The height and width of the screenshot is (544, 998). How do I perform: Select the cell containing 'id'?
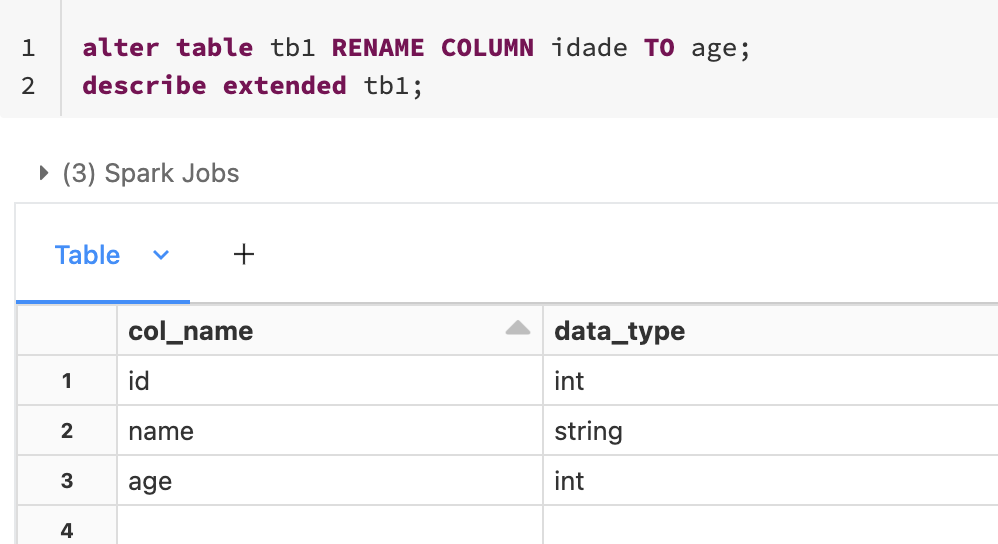(330, 380)
